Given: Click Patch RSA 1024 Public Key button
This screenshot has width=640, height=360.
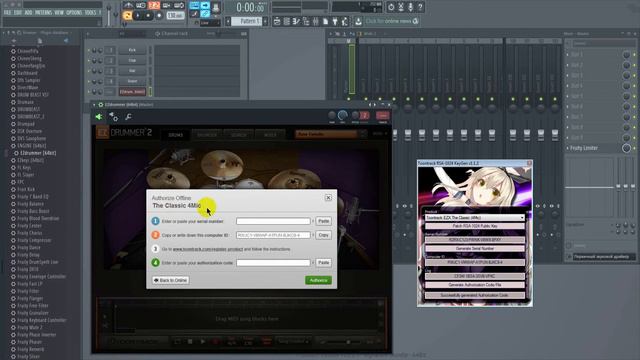Looking at the screenshot, I should click(475, 226).
